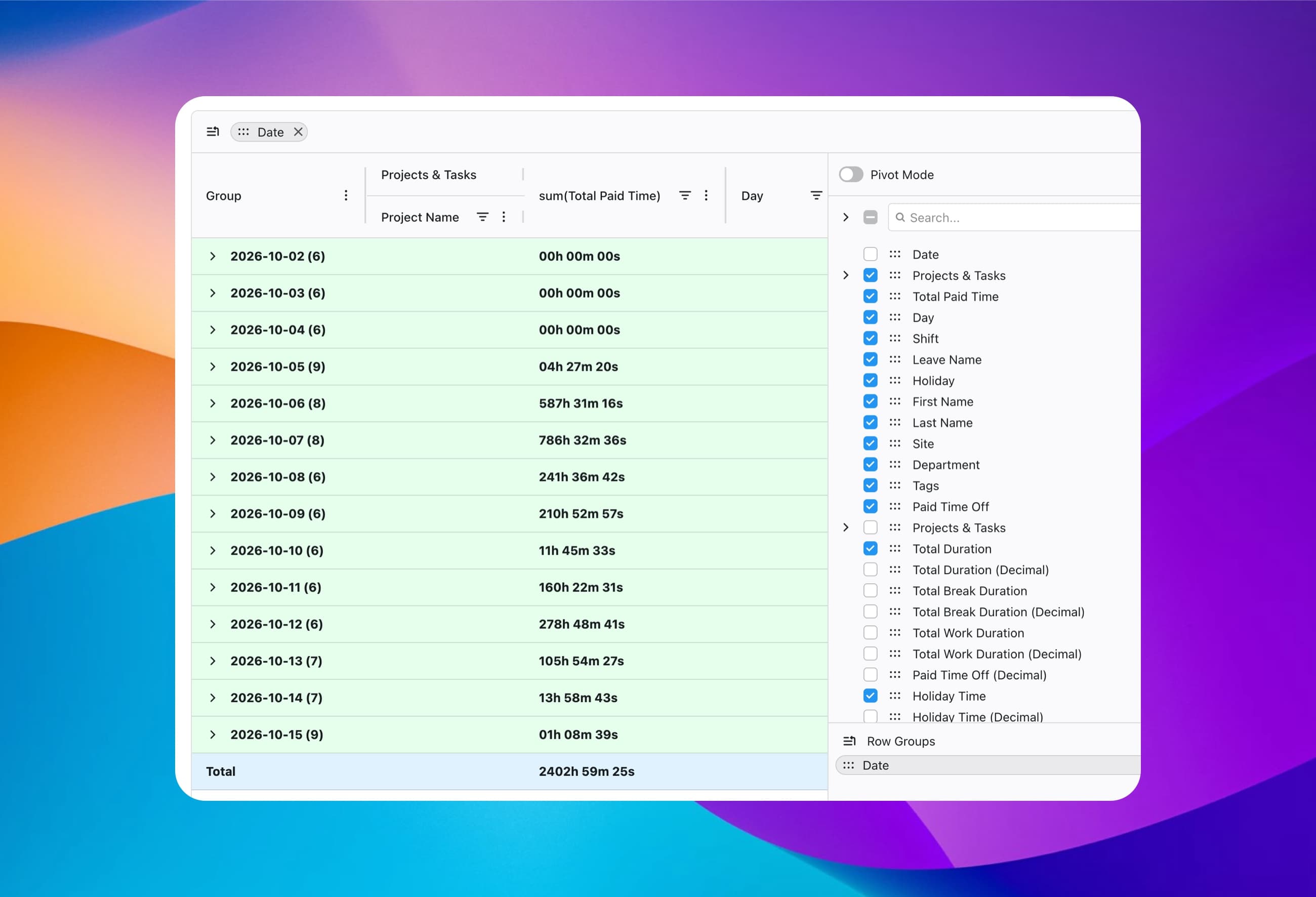This screenshot has width=1316, height=897.
Task: Click the Total row value 2402h 59m 25s
Action: (587, 771)
